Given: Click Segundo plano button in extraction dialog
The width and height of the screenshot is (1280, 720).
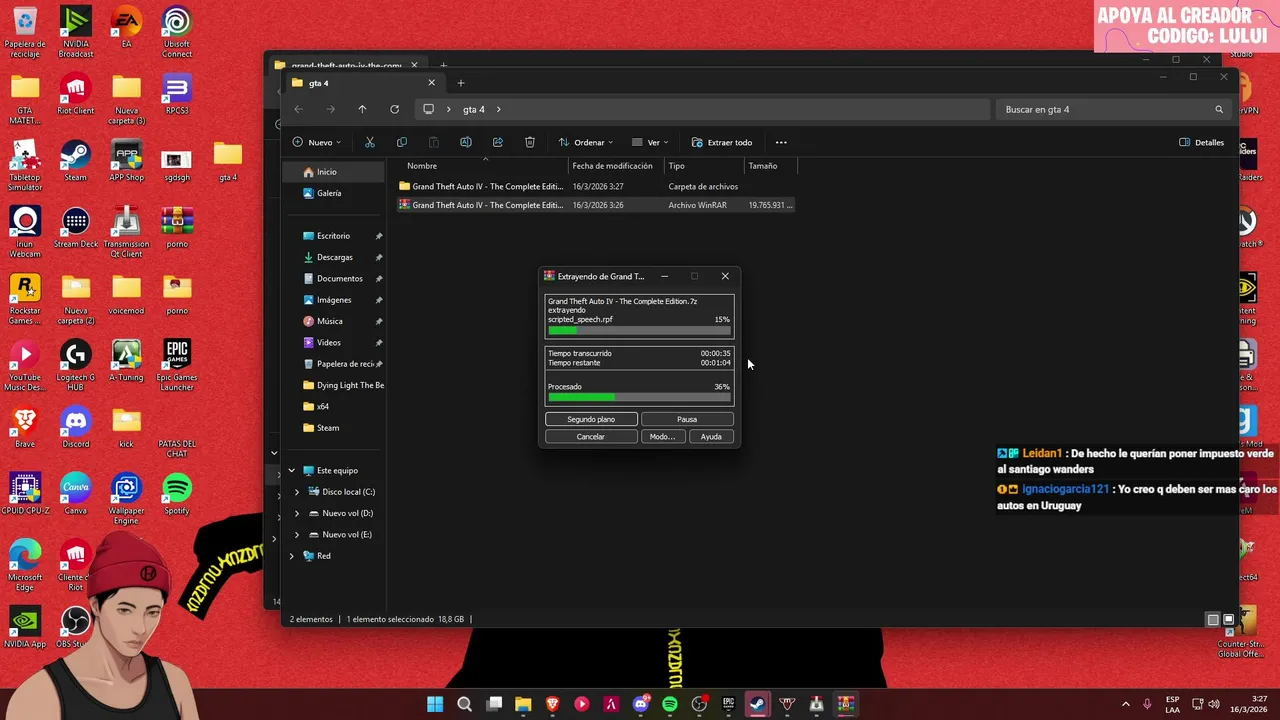Looking at the screenshot, I should 591,419.
